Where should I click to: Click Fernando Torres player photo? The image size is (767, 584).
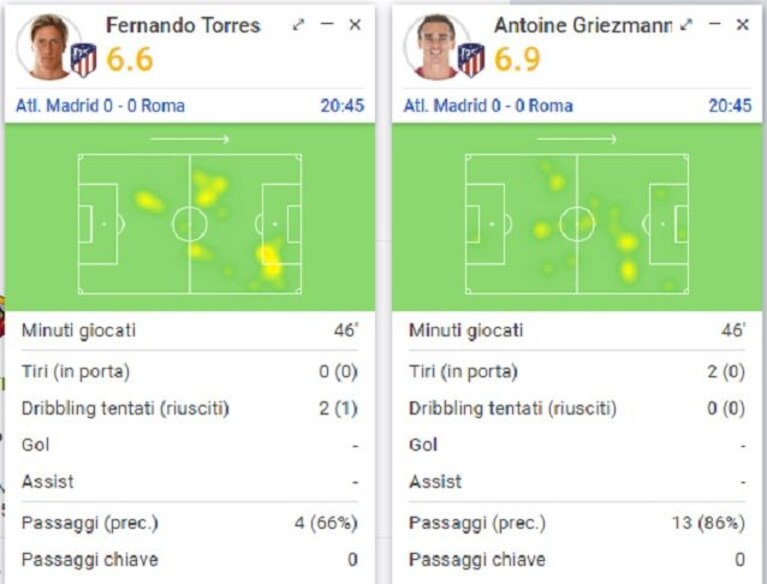pos(48,46)
